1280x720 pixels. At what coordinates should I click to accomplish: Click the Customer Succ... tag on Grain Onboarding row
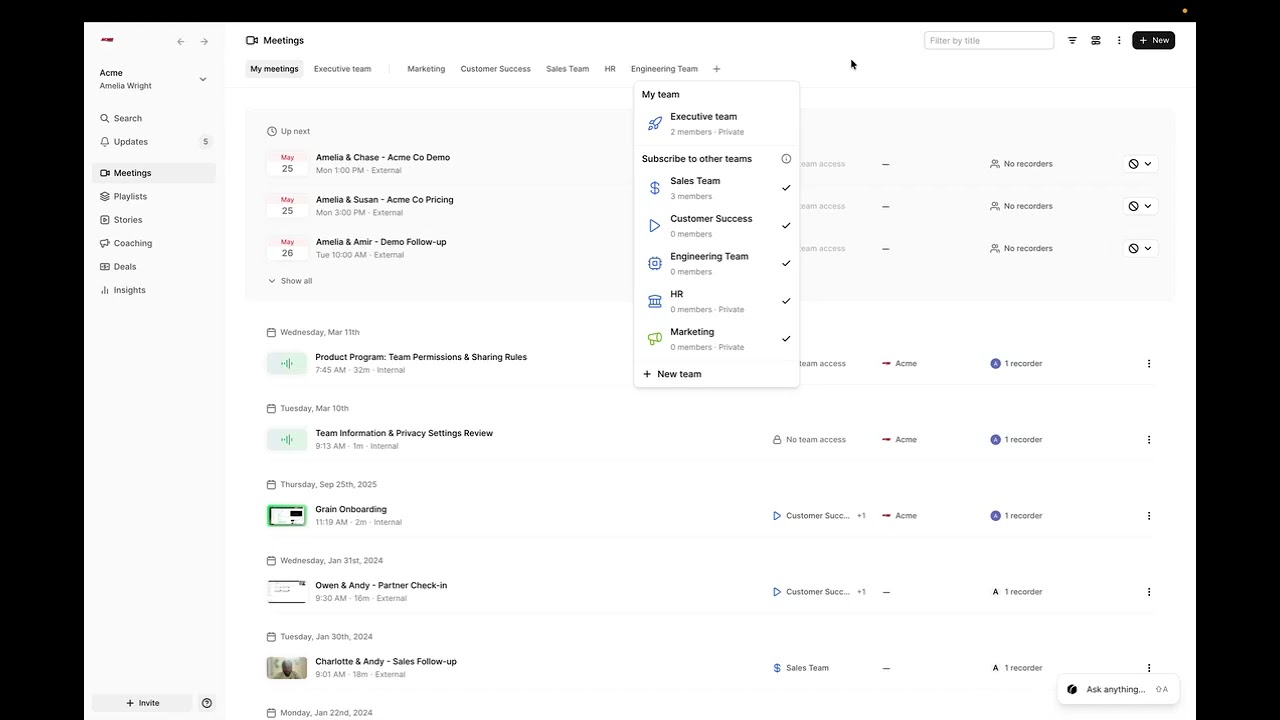[811, 516]
